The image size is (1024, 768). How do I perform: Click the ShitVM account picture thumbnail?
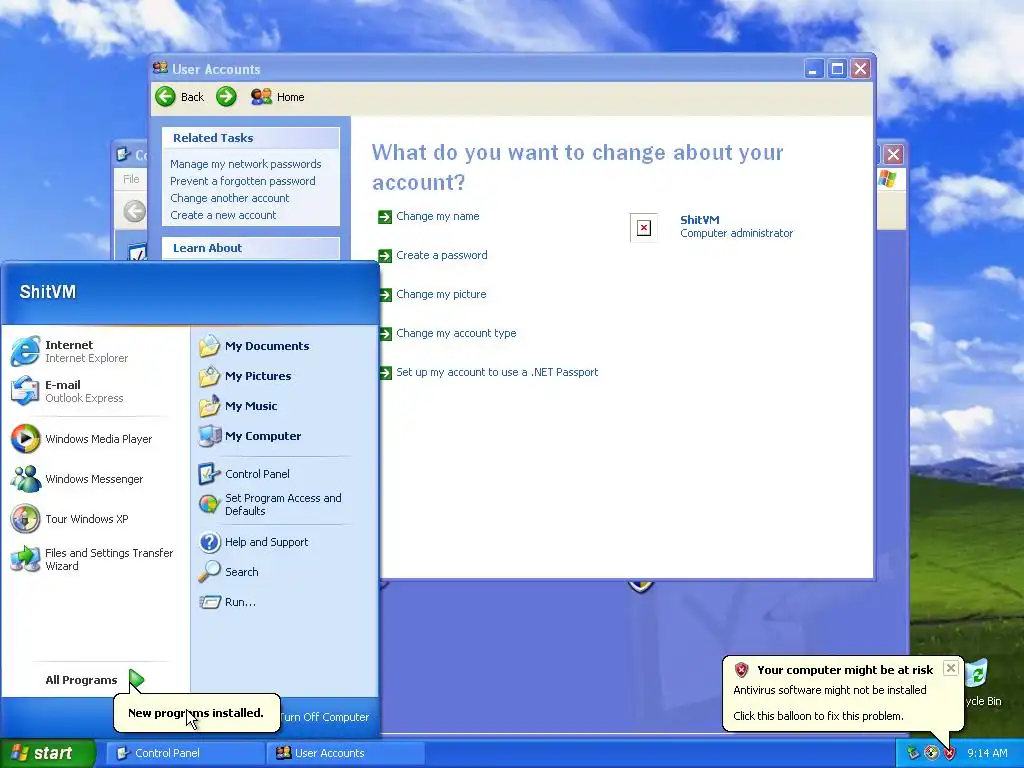tap(644, 227)
